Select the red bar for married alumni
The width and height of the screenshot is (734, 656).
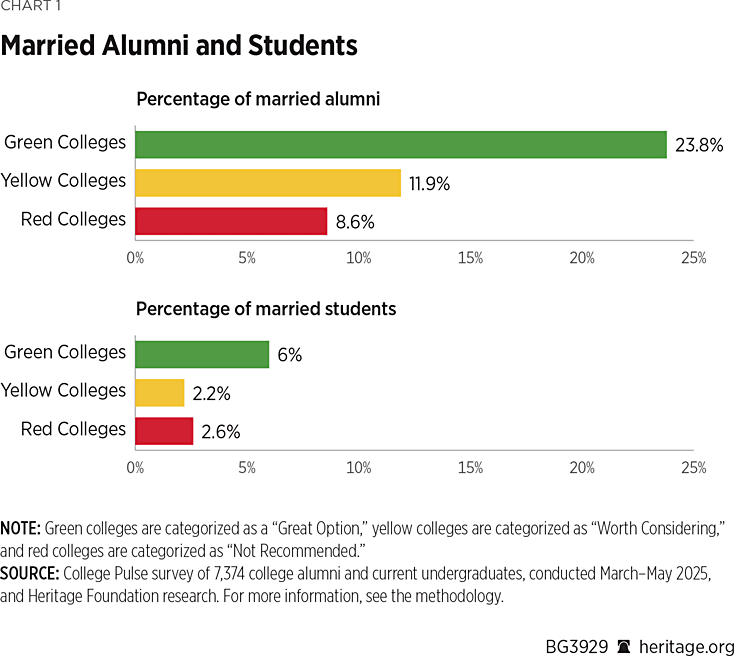[231, 220]
